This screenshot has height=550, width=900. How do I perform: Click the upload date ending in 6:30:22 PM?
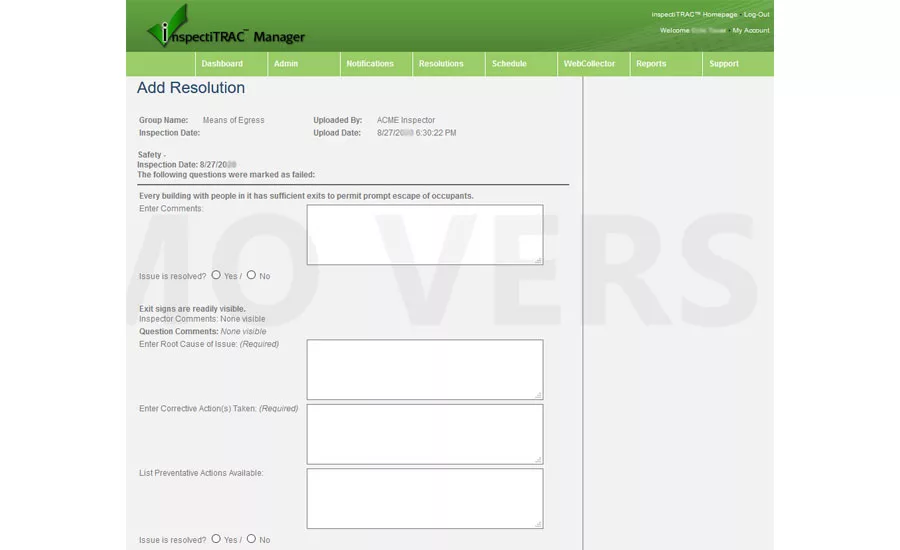(417, 133)
